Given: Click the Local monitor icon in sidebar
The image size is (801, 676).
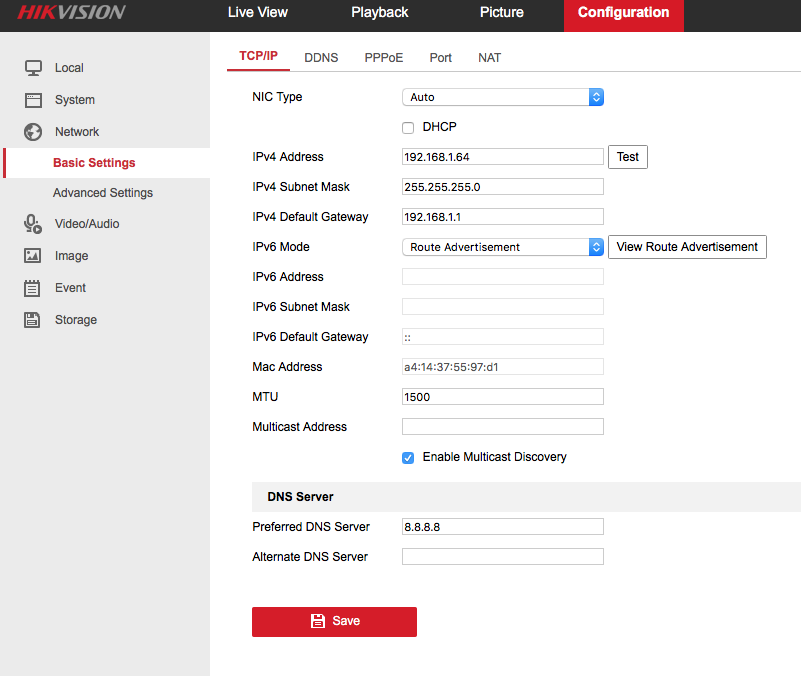Looking at the screenshot, I should (x=33, y=68).
